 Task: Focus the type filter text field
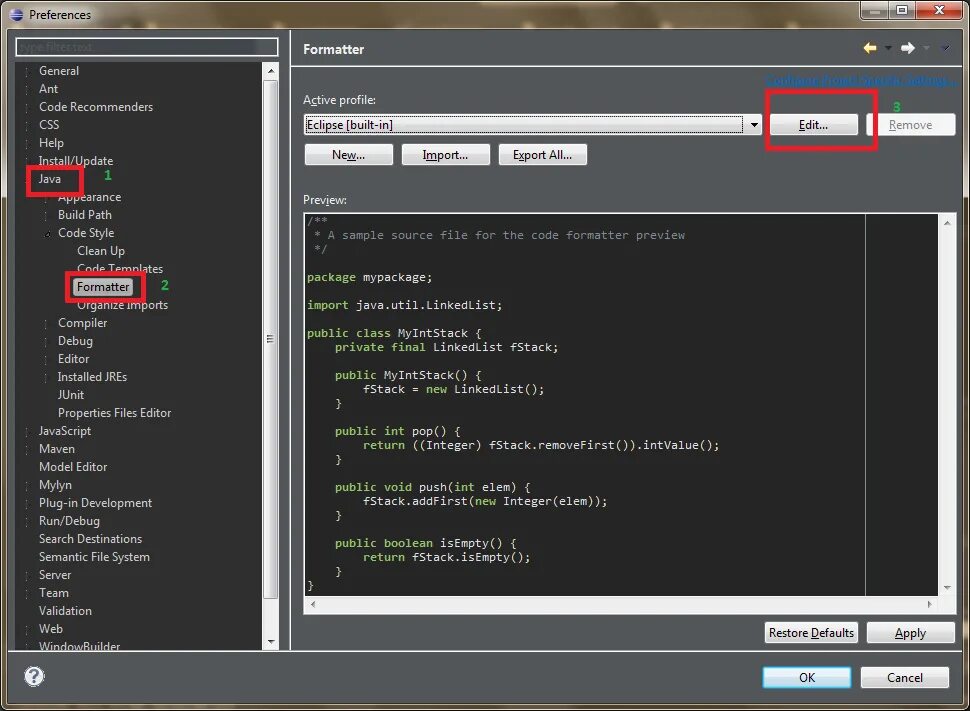[x=147, y=47]
